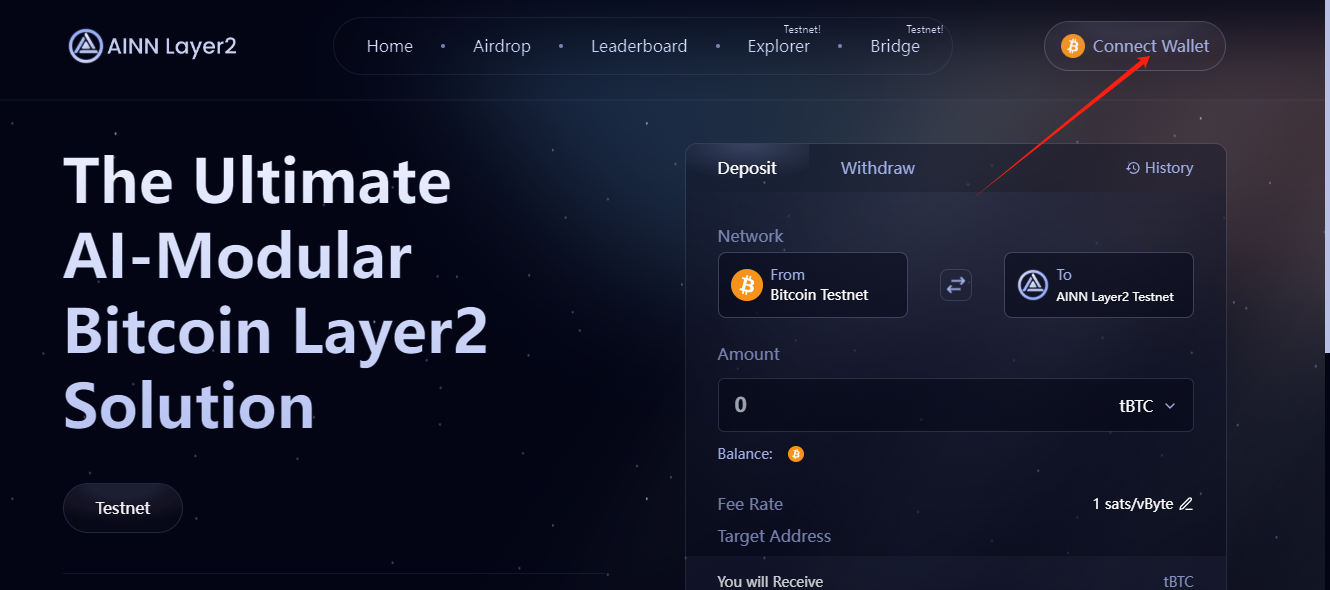Open the transaction History link
The width and height of the screenshot is (1330, 590).
[1160, 168]
